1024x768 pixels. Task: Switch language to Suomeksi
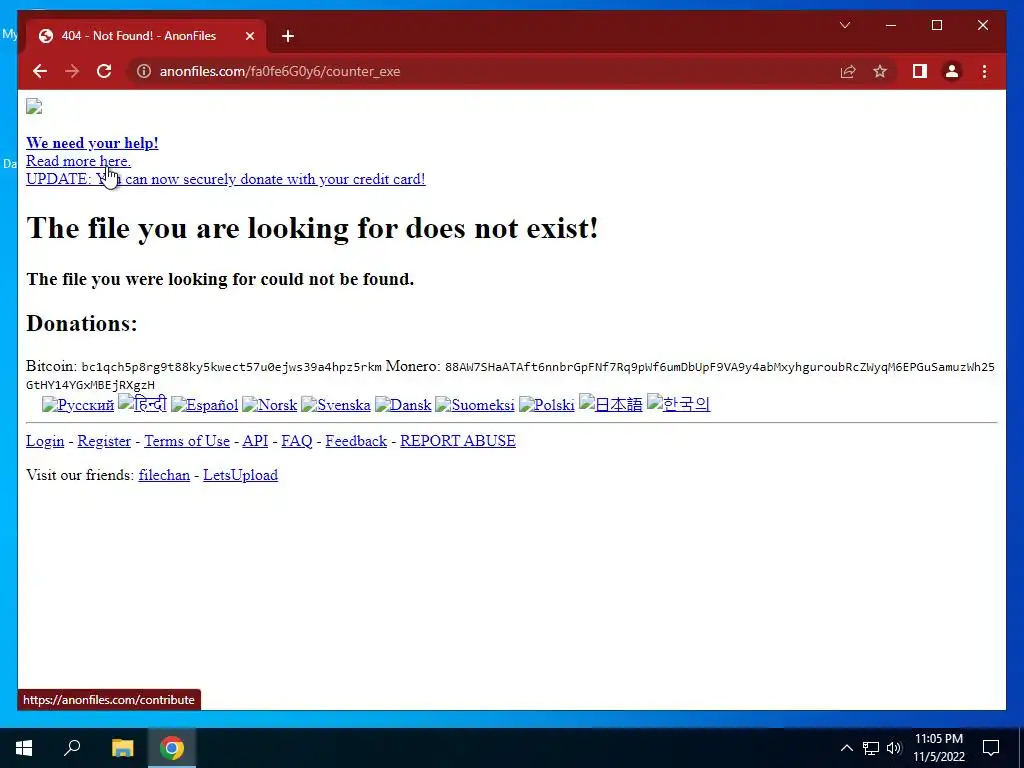point(475,405)
